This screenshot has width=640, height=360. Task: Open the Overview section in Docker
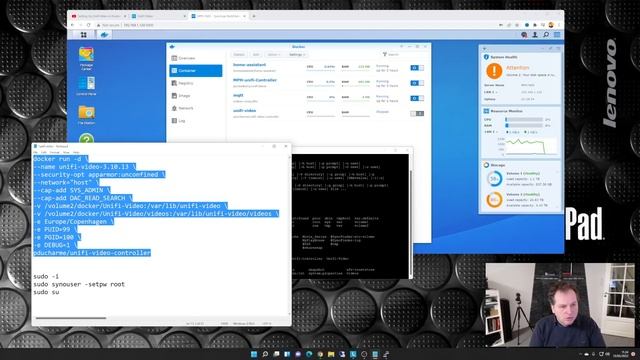coord(196,58)
